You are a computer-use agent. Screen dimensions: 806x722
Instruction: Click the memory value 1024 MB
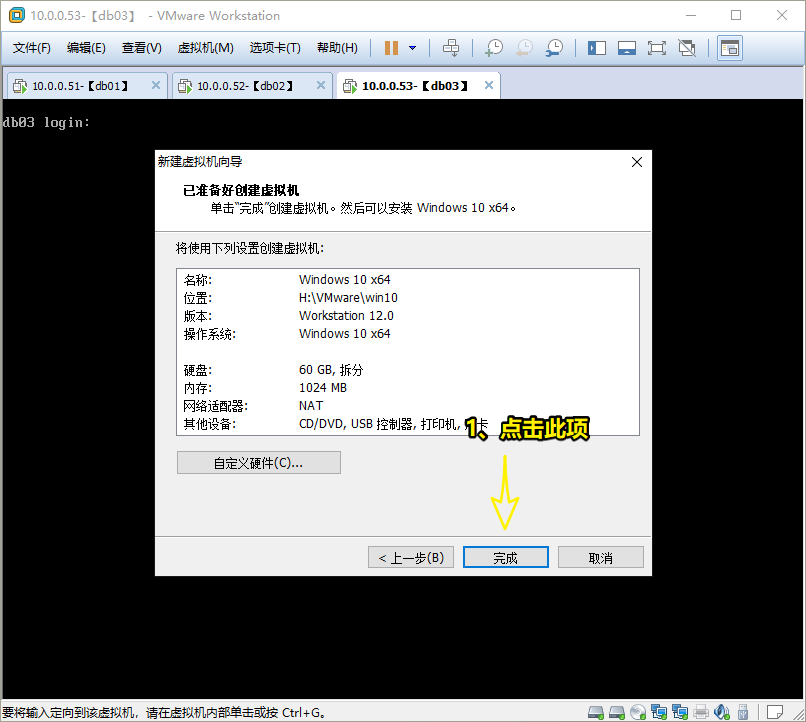point(323,387)
